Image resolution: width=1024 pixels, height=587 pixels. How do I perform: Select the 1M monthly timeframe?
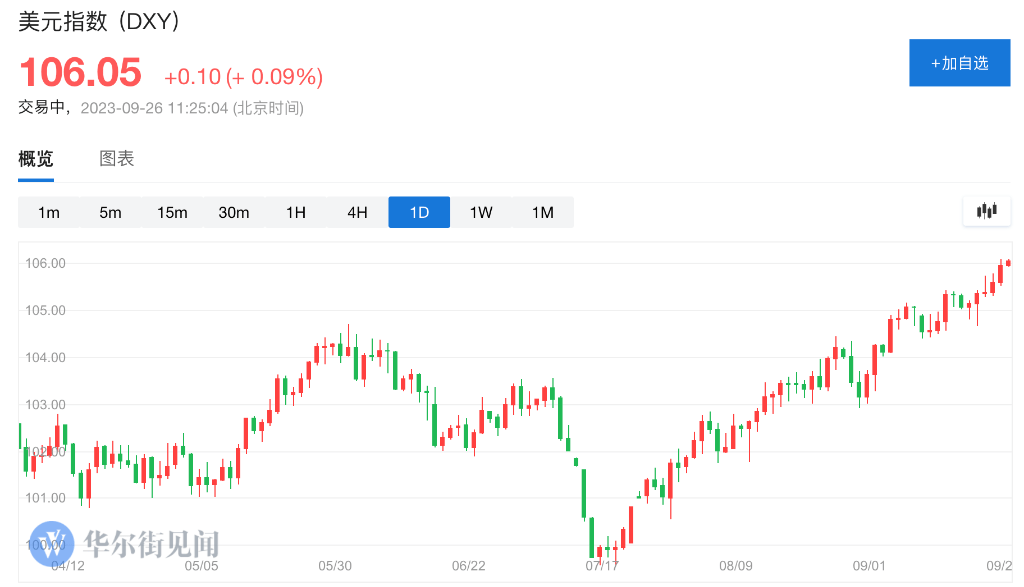[542, 212]
